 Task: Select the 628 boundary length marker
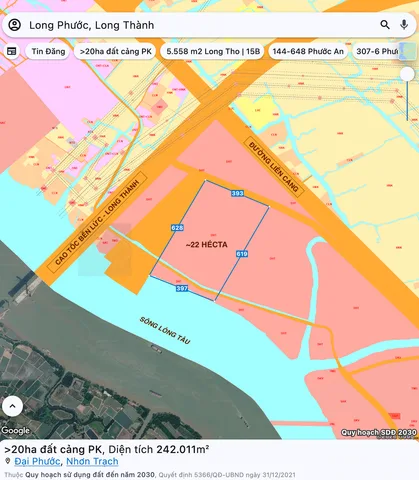click(177, 228)
